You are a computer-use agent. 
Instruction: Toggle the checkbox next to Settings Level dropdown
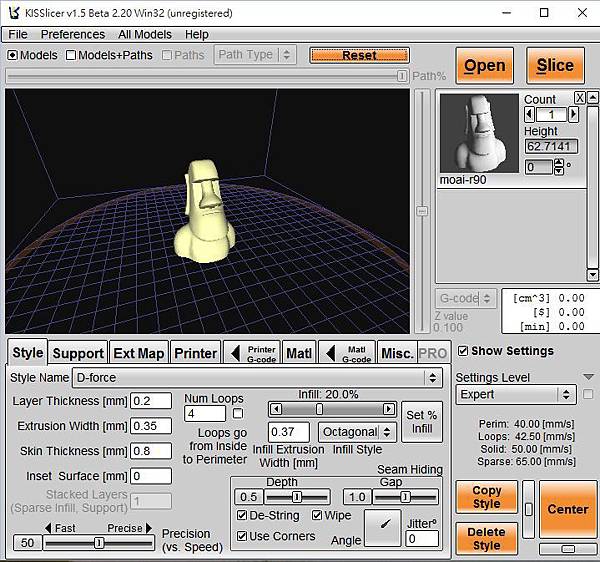coord(588,394)
